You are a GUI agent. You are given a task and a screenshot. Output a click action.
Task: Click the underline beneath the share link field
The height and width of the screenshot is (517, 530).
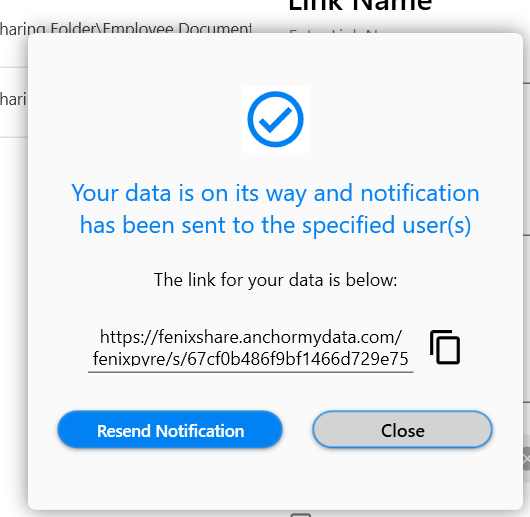250,372
